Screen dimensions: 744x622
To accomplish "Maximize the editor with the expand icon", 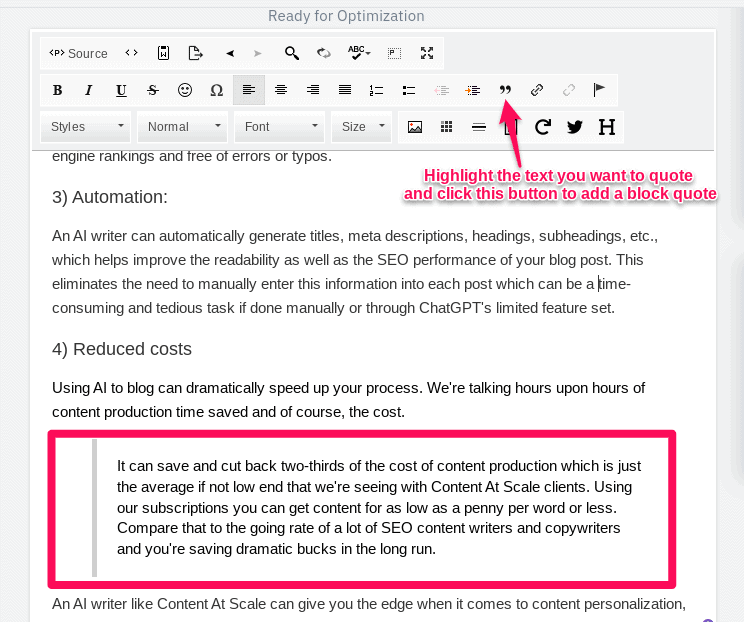I will (427, 53).
